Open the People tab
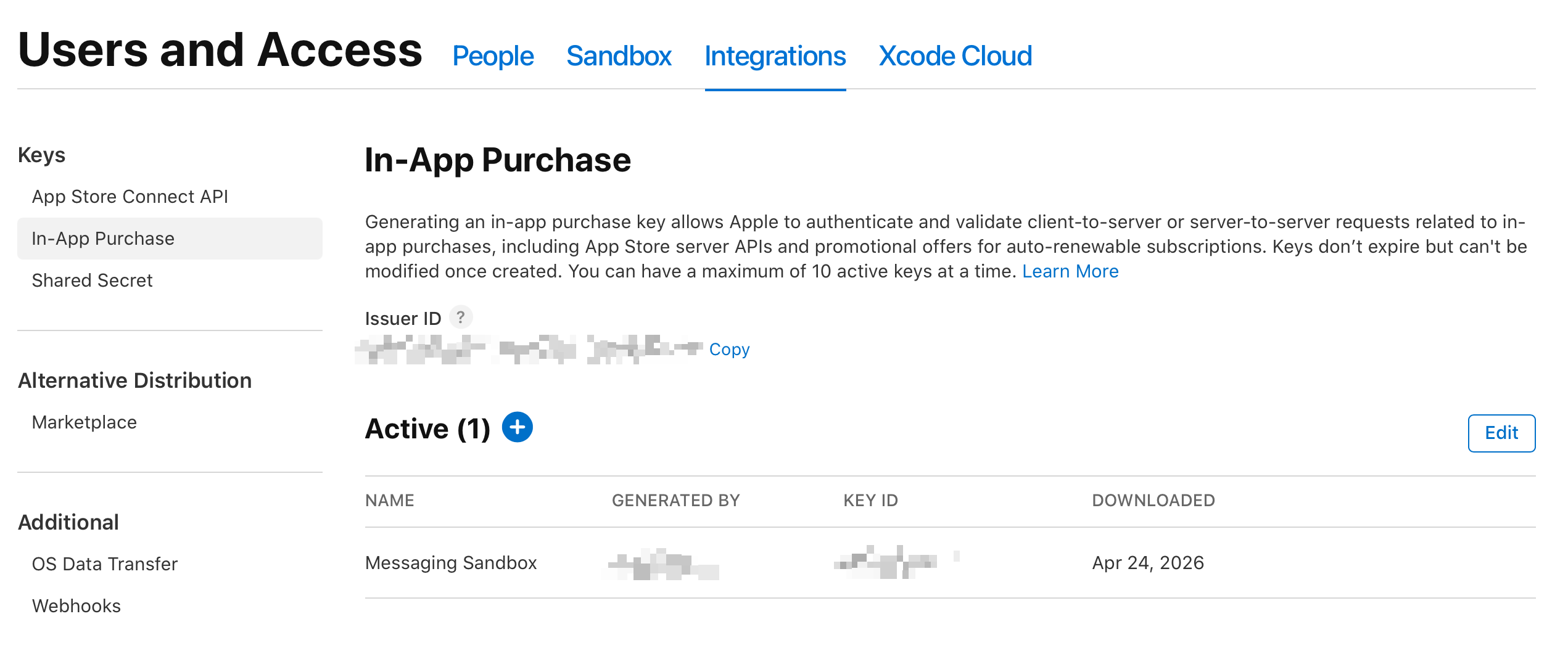 pos(493,56)
